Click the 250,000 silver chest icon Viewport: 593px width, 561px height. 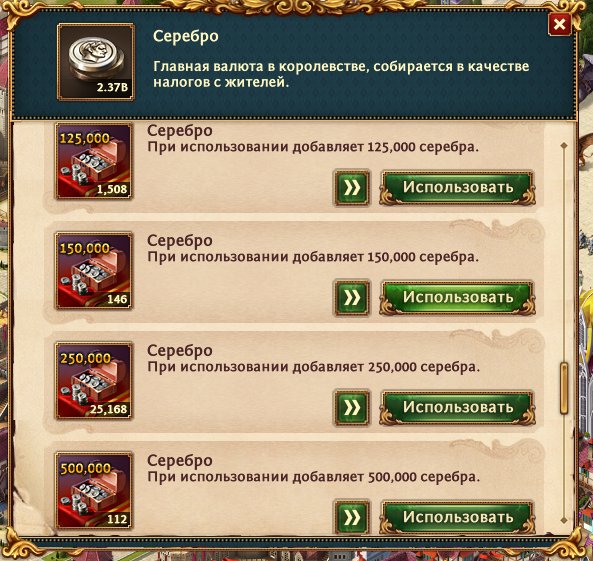click(94, 381)
